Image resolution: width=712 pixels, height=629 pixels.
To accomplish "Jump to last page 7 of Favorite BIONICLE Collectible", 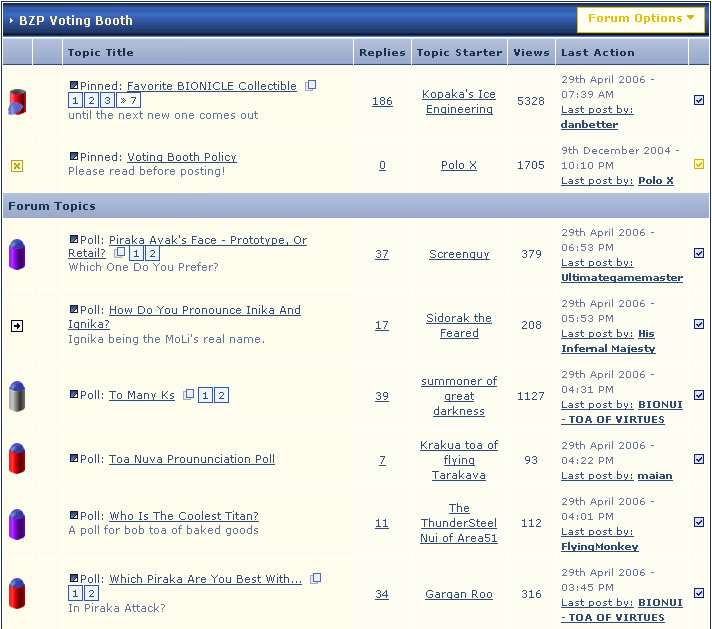I will coord(129,100).
